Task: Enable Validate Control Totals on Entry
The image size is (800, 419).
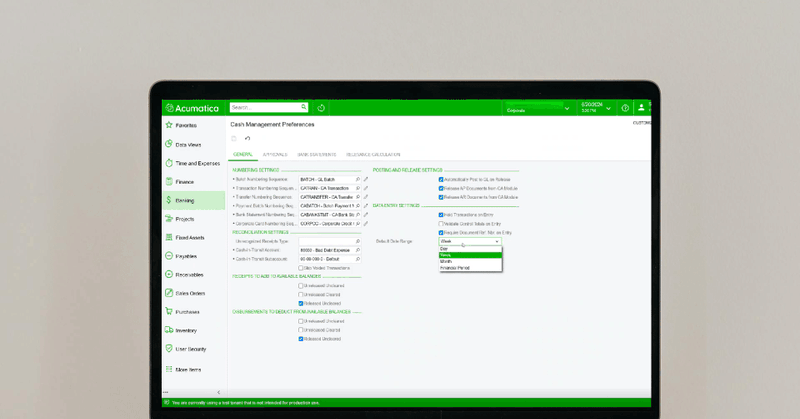Action: point(441,224)
